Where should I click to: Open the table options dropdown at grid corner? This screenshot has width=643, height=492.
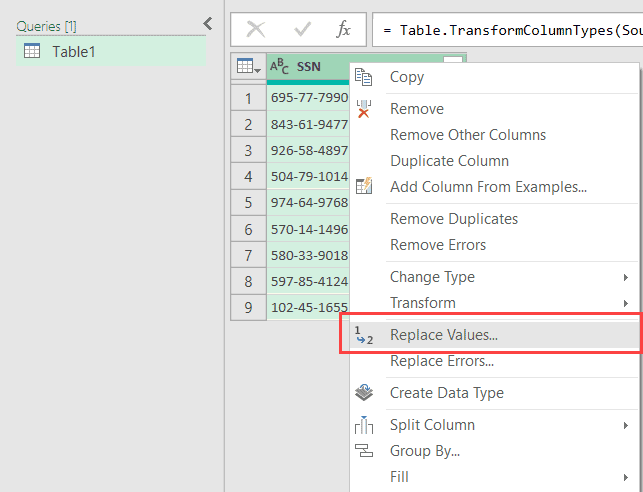[248, 67]
